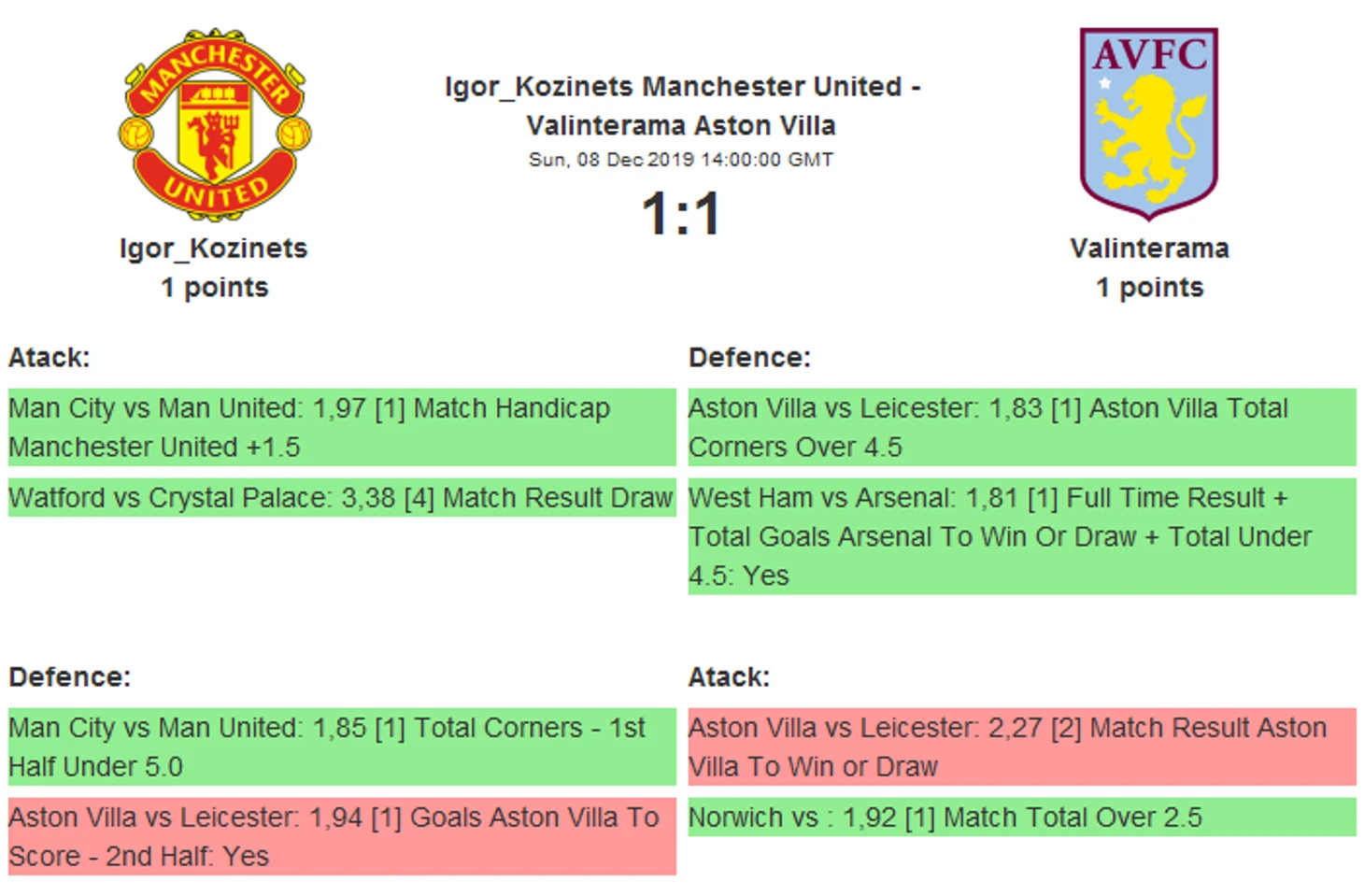Image resolution: width=1364 pixels, height=896 pixels.
Task: Open Total Corners 1st Half Under 5.0 bet
Action: pyautogui.click(x=342, y=747)
